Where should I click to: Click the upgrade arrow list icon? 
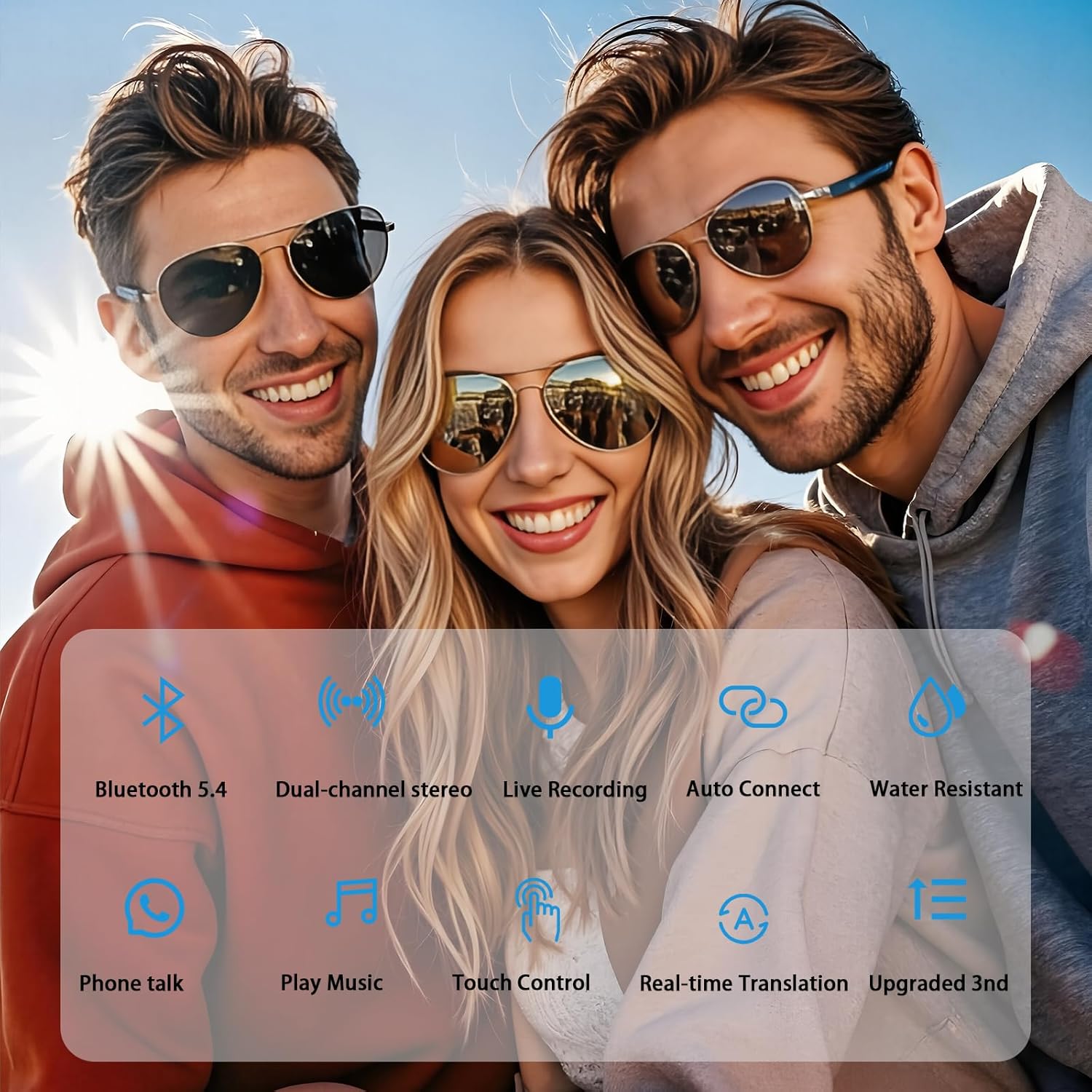click(938, 899)
